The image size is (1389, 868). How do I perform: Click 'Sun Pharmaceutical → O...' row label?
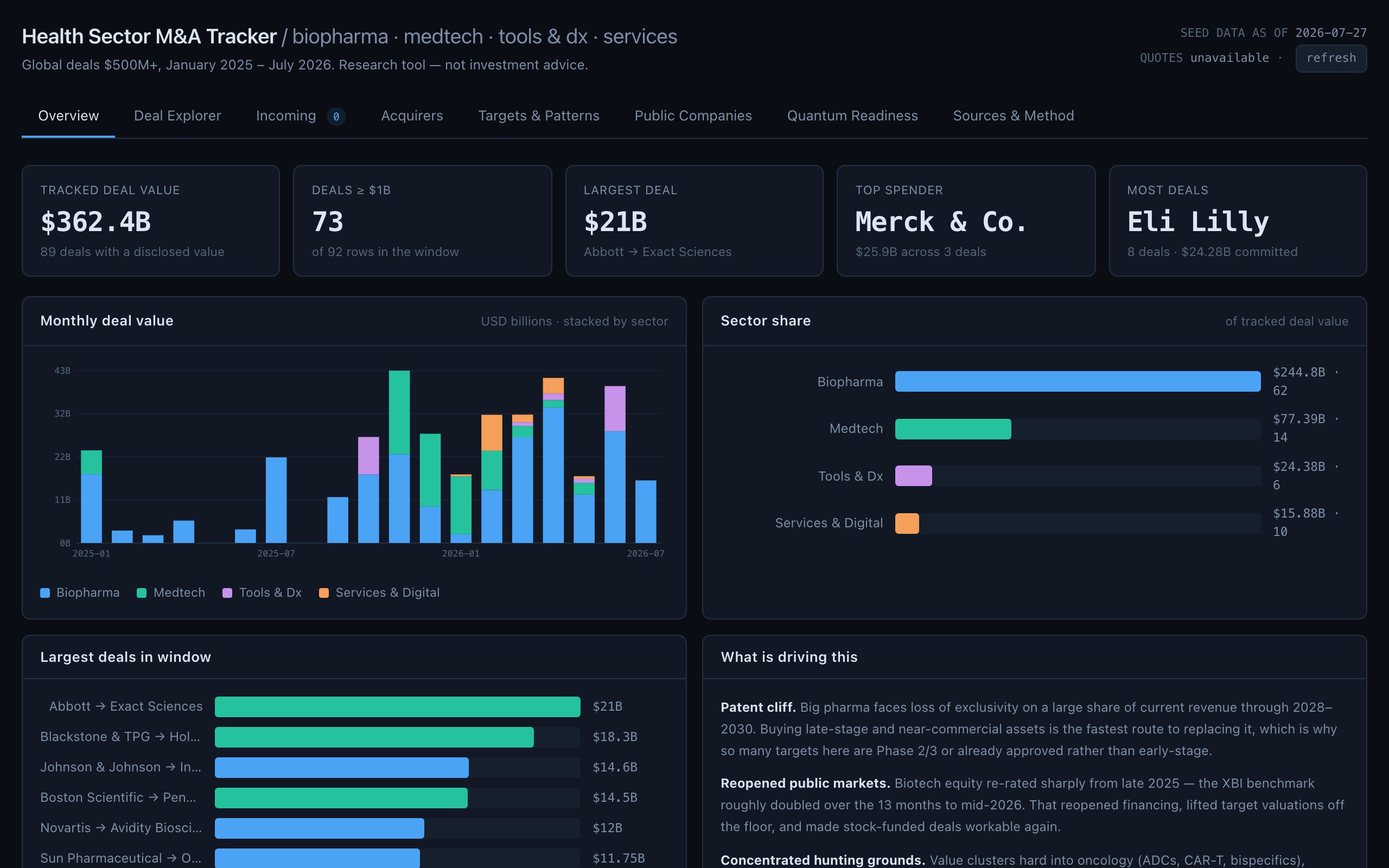pyautogui.click(x=120, y=858)
